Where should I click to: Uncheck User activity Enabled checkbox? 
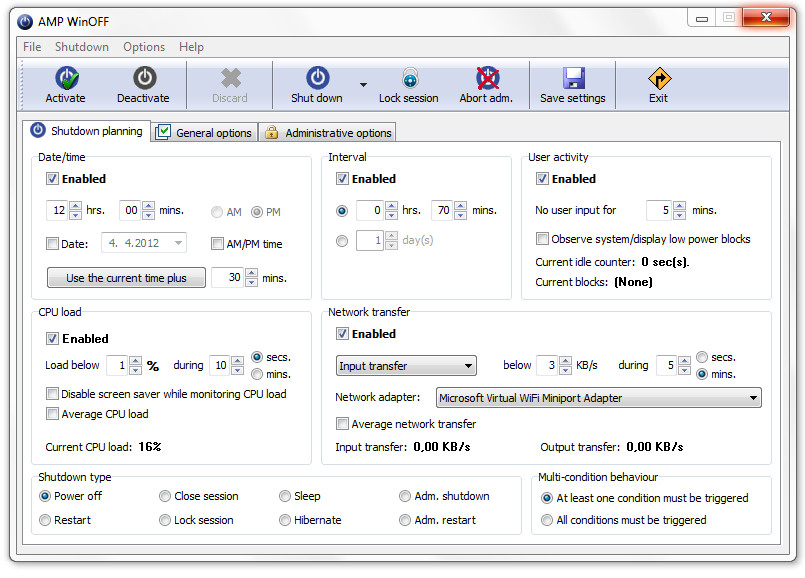[x=542, y=179]
